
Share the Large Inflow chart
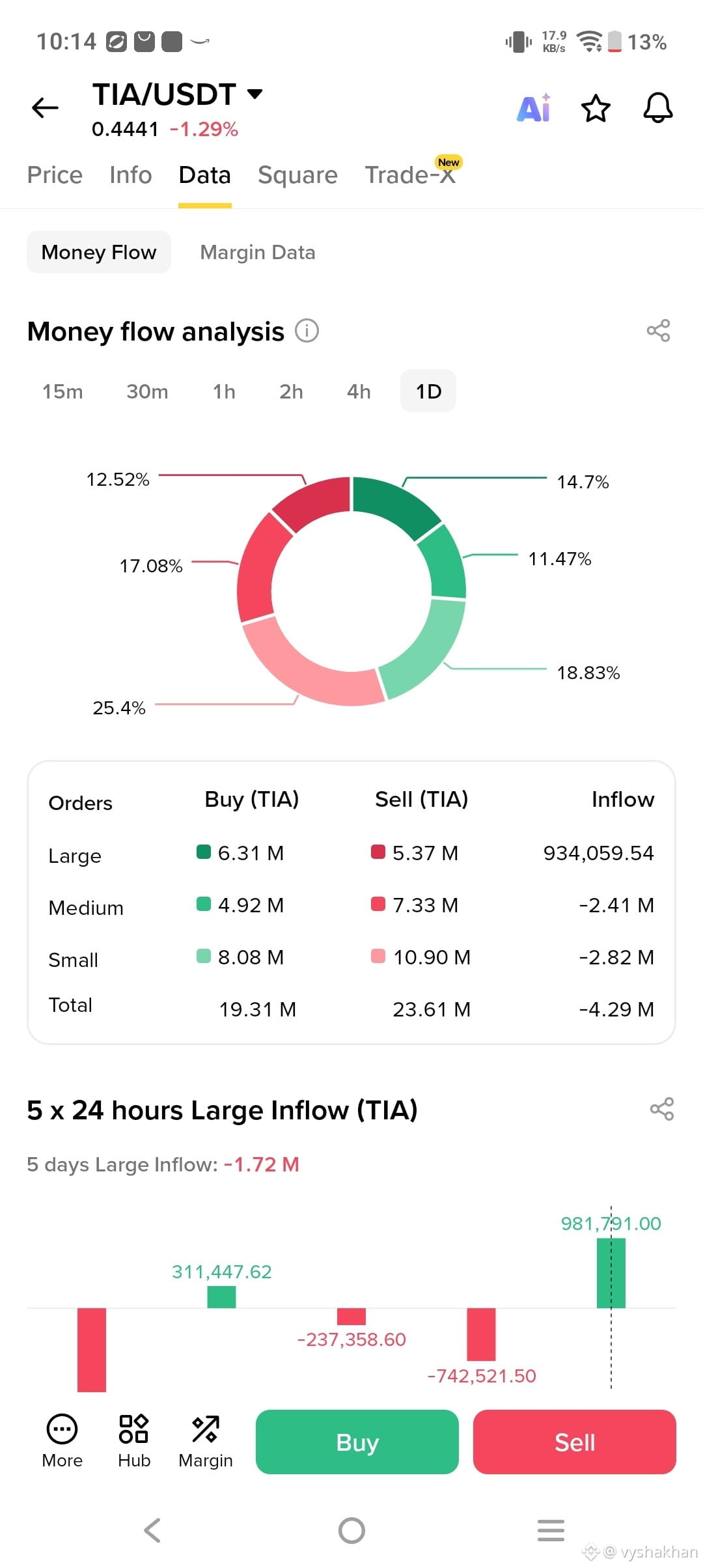662,1109
